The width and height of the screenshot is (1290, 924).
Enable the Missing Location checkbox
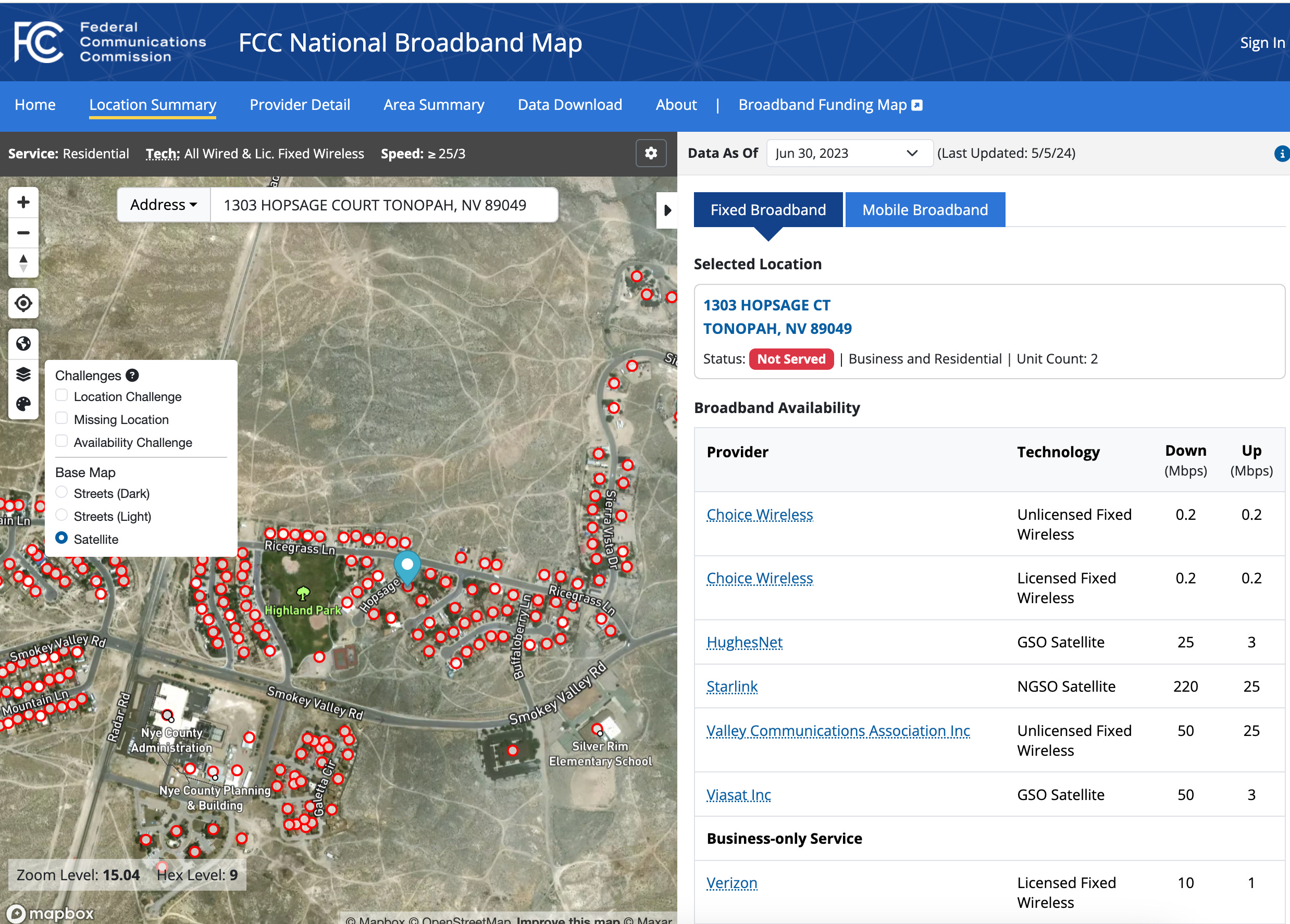[61, 418]
